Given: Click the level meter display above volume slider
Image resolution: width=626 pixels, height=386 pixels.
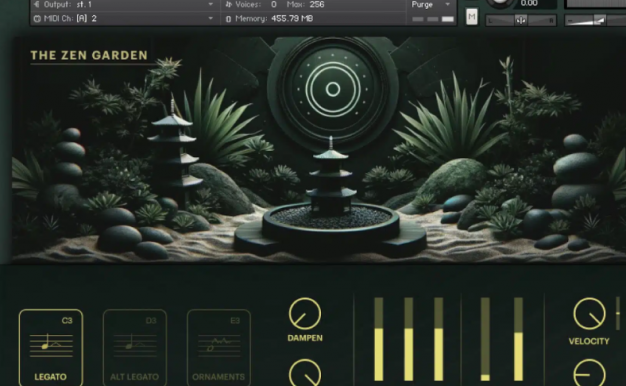Looking at the screenshot, I should coord(596,4).
